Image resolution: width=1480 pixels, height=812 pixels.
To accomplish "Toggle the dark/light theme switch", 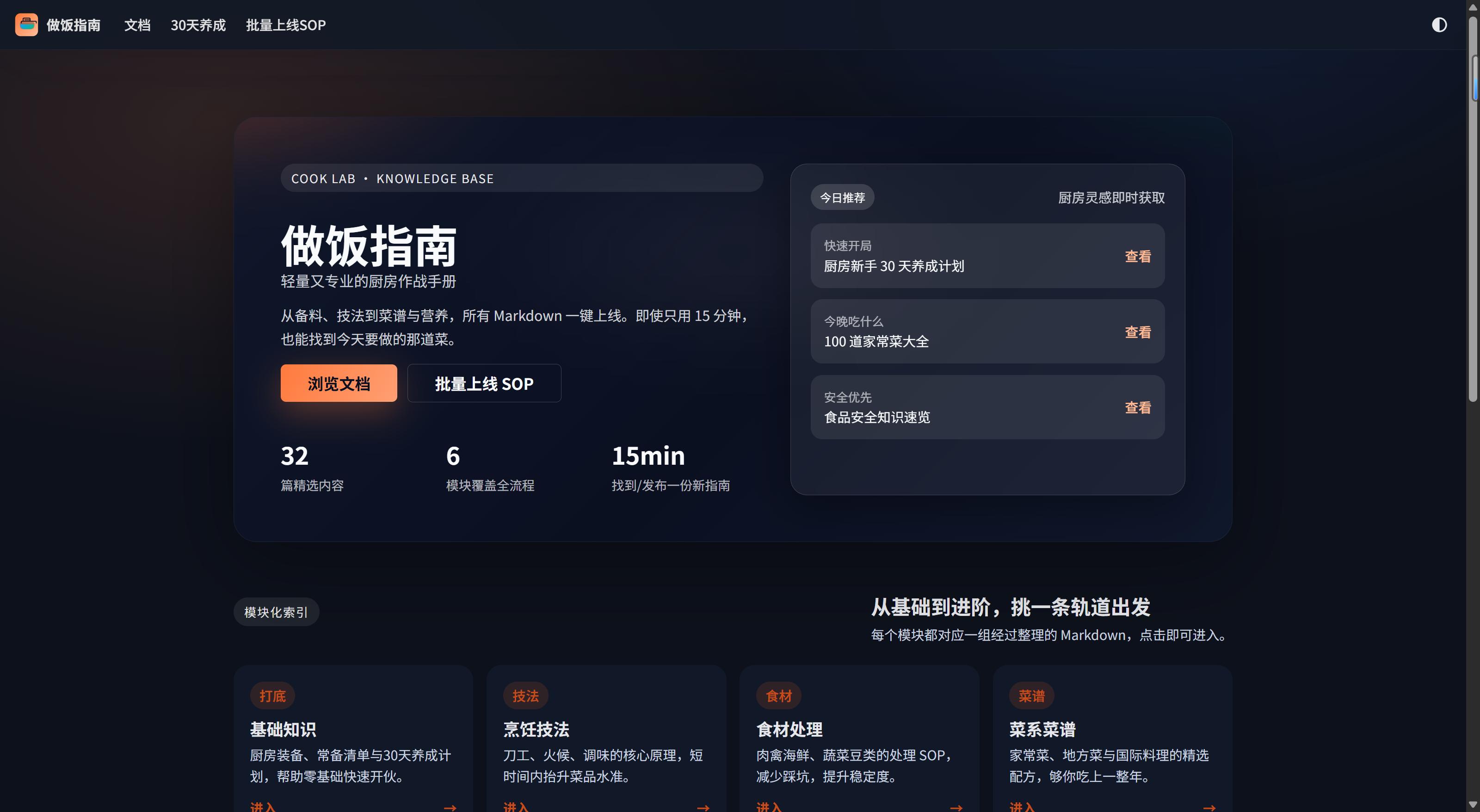I will (1439, 25).
